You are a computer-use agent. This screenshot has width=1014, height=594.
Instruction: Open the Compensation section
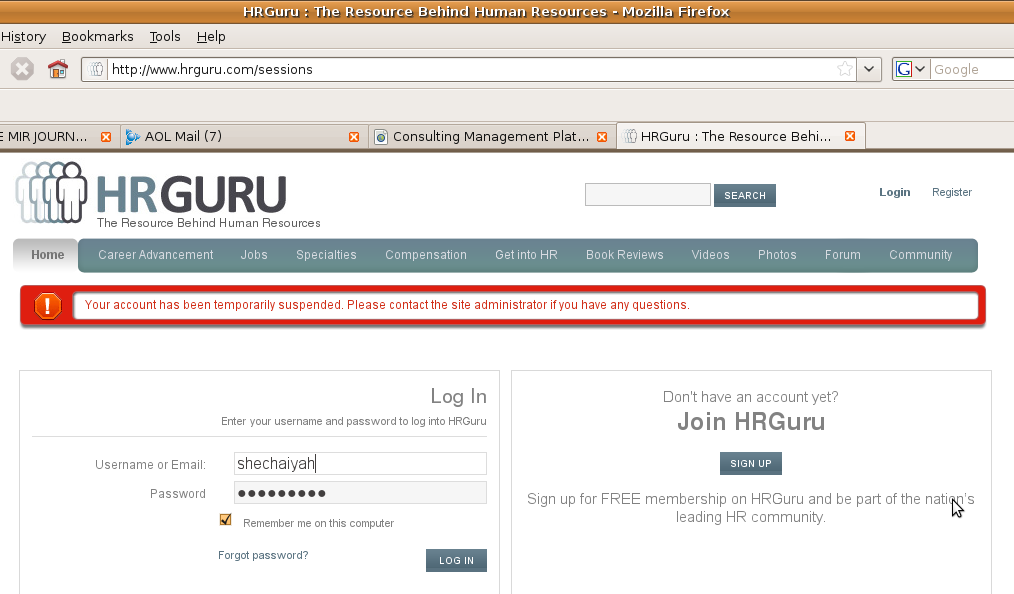426,255
